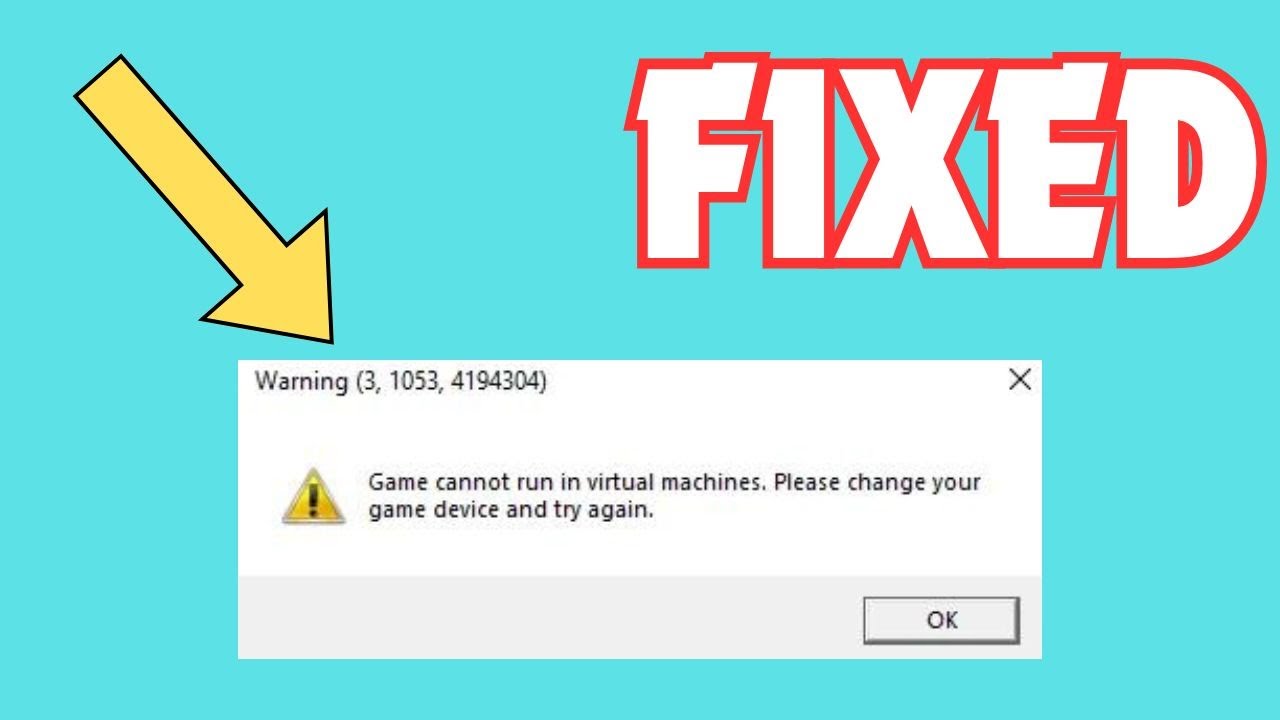
Task: Click the letter I in FIXED
Action: [775, 166]
